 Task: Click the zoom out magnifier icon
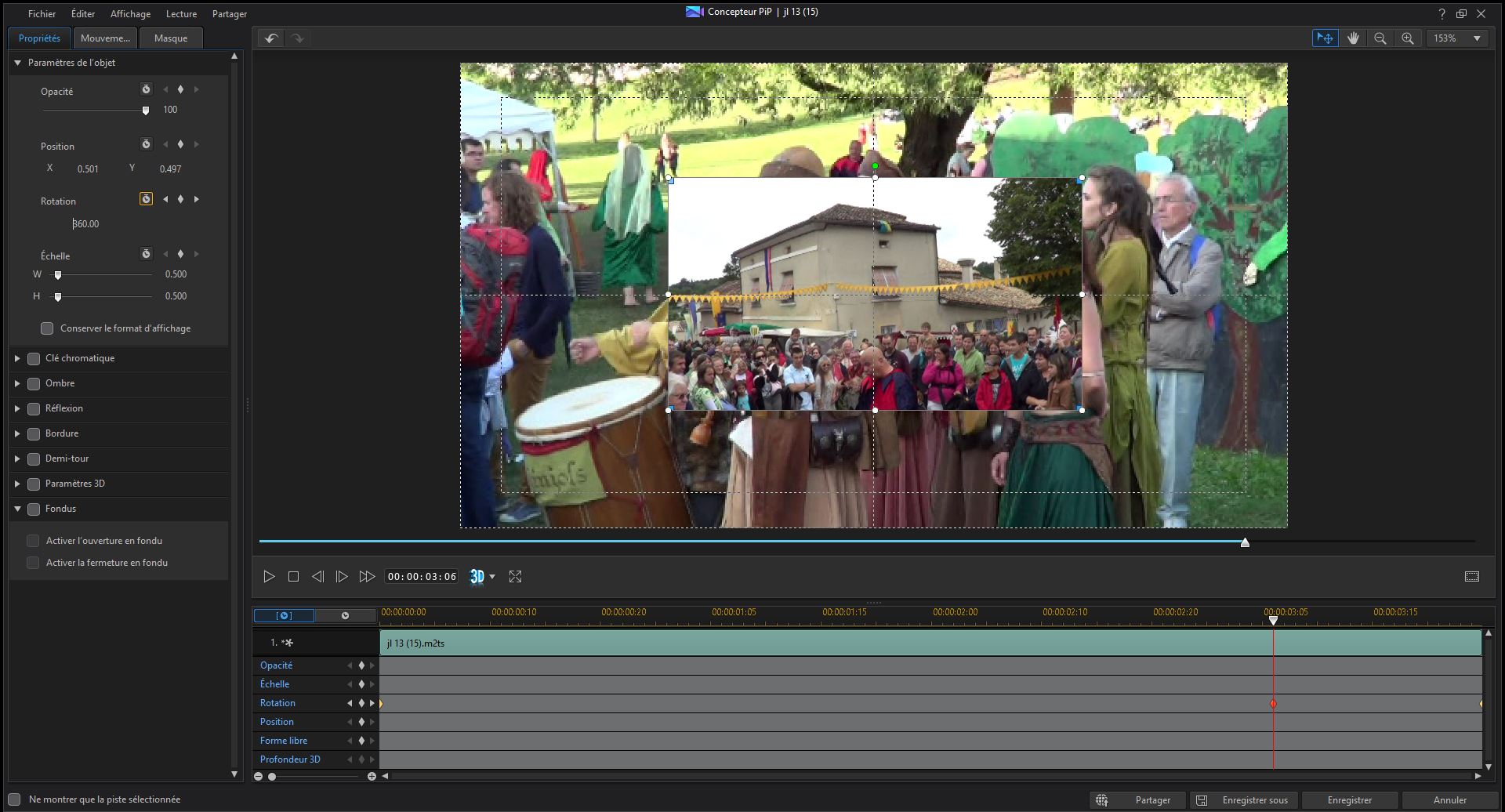(x=1380, y=38)
